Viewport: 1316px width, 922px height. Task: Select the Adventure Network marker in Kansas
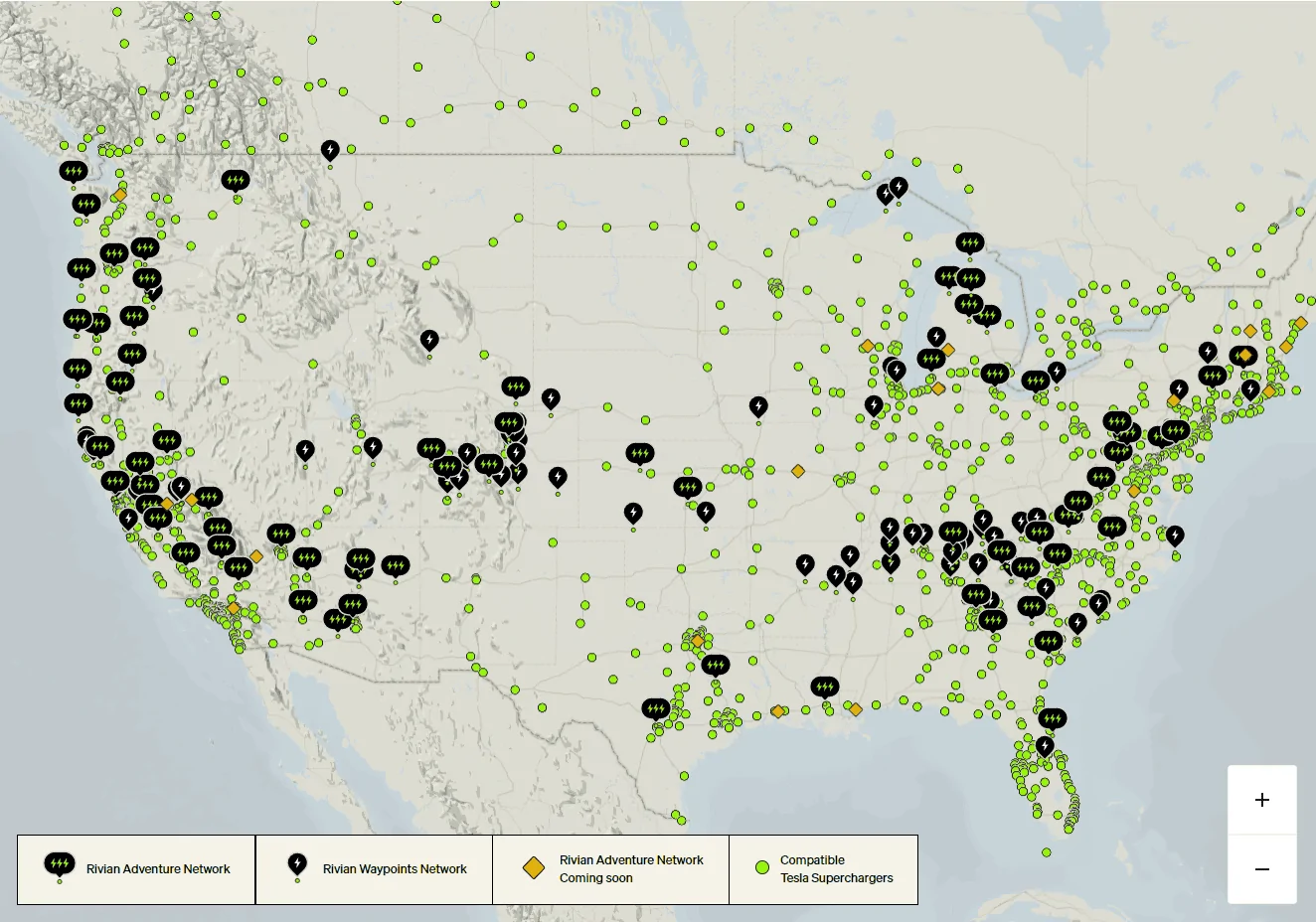(x=688, y=488)
